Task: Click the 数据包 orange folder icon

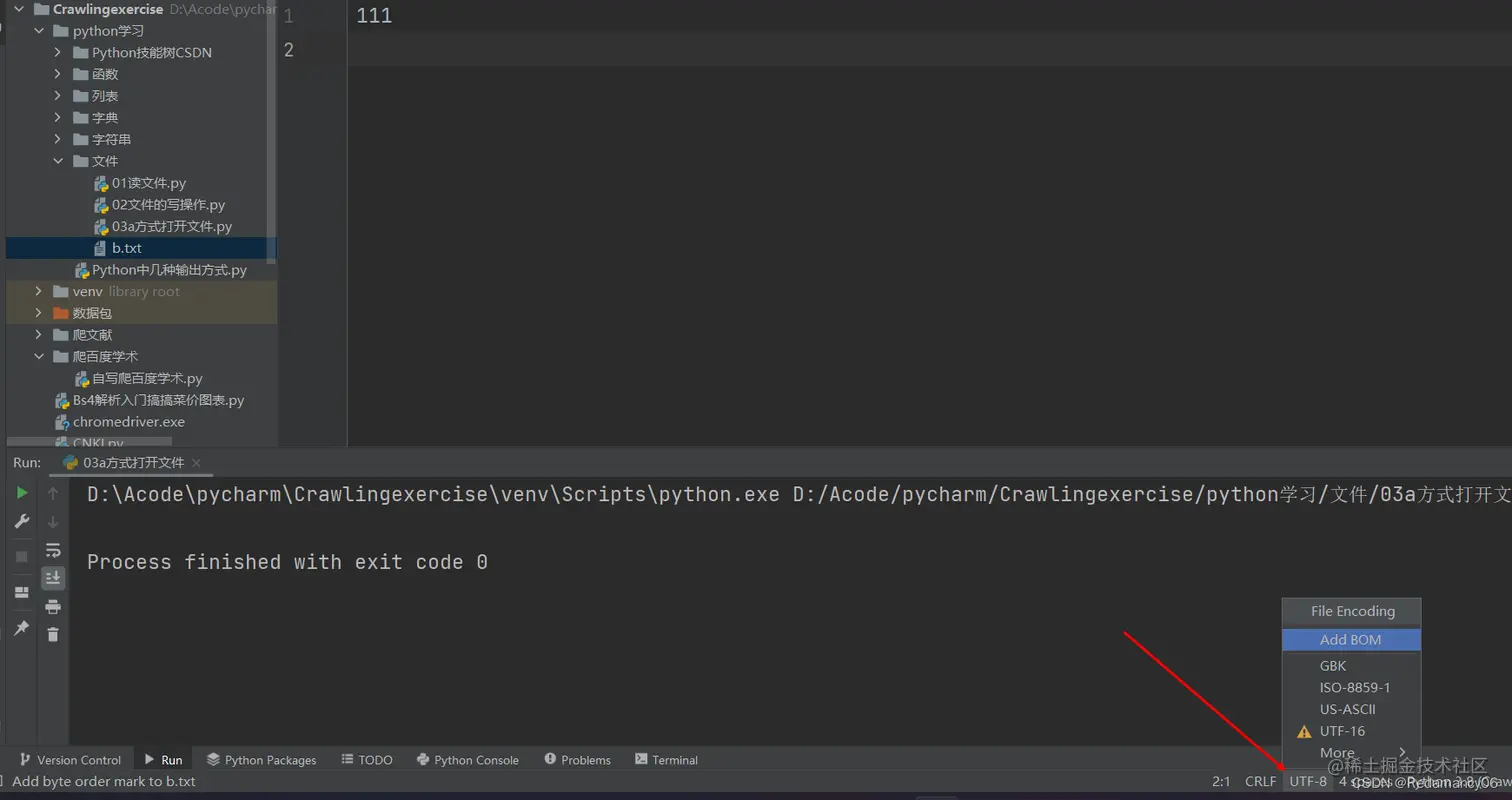Action: coord(61,313)
